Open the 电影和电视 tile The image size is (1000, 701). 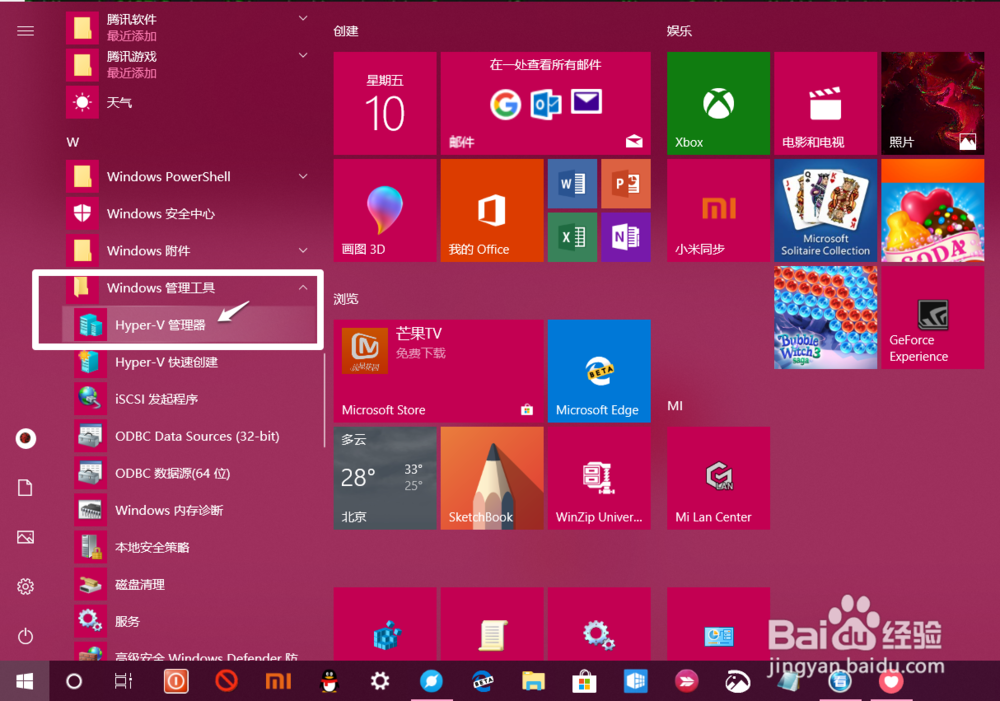(826, 103)
